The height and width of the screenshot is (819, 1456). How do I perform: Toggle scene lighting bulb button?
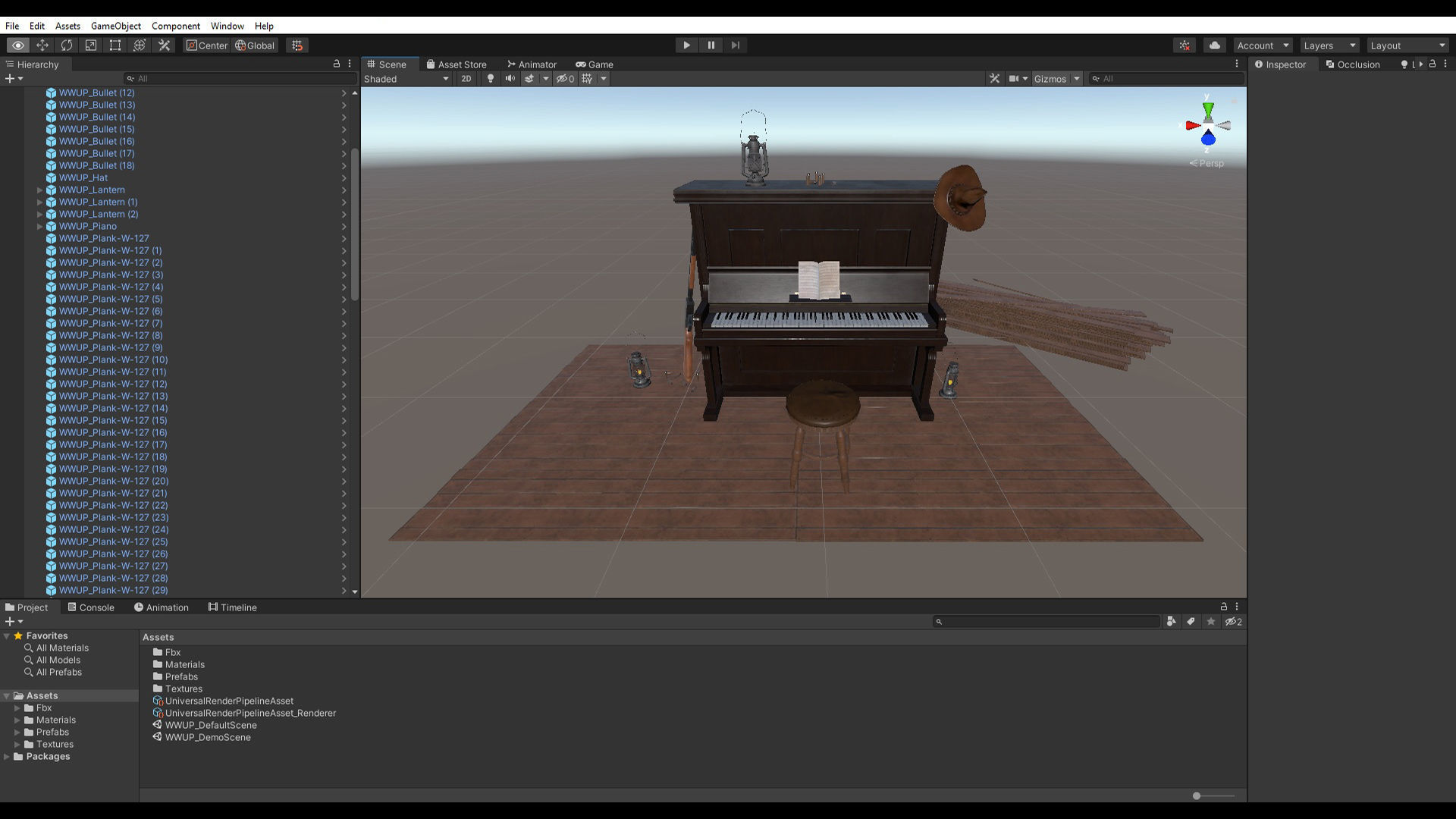(490, 79)
